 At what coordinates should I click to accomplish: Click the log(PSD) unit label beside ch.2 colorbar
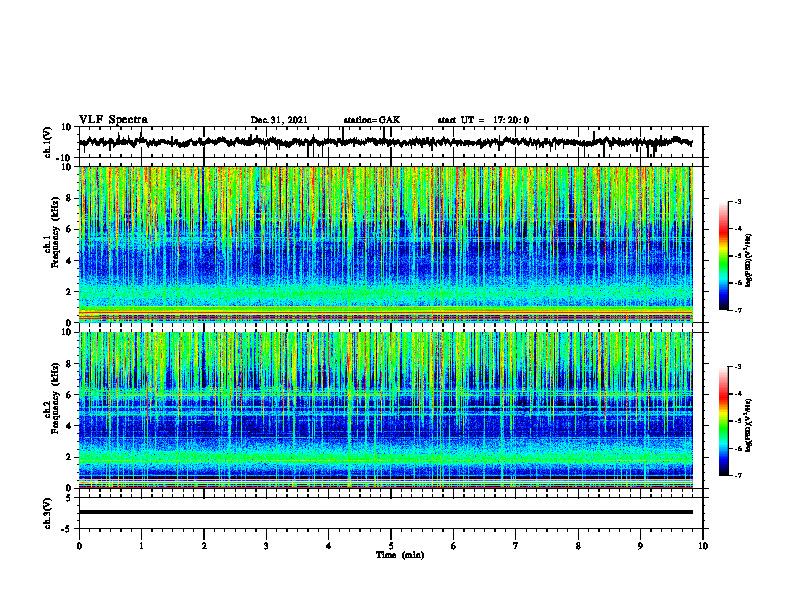pos(749,425)
